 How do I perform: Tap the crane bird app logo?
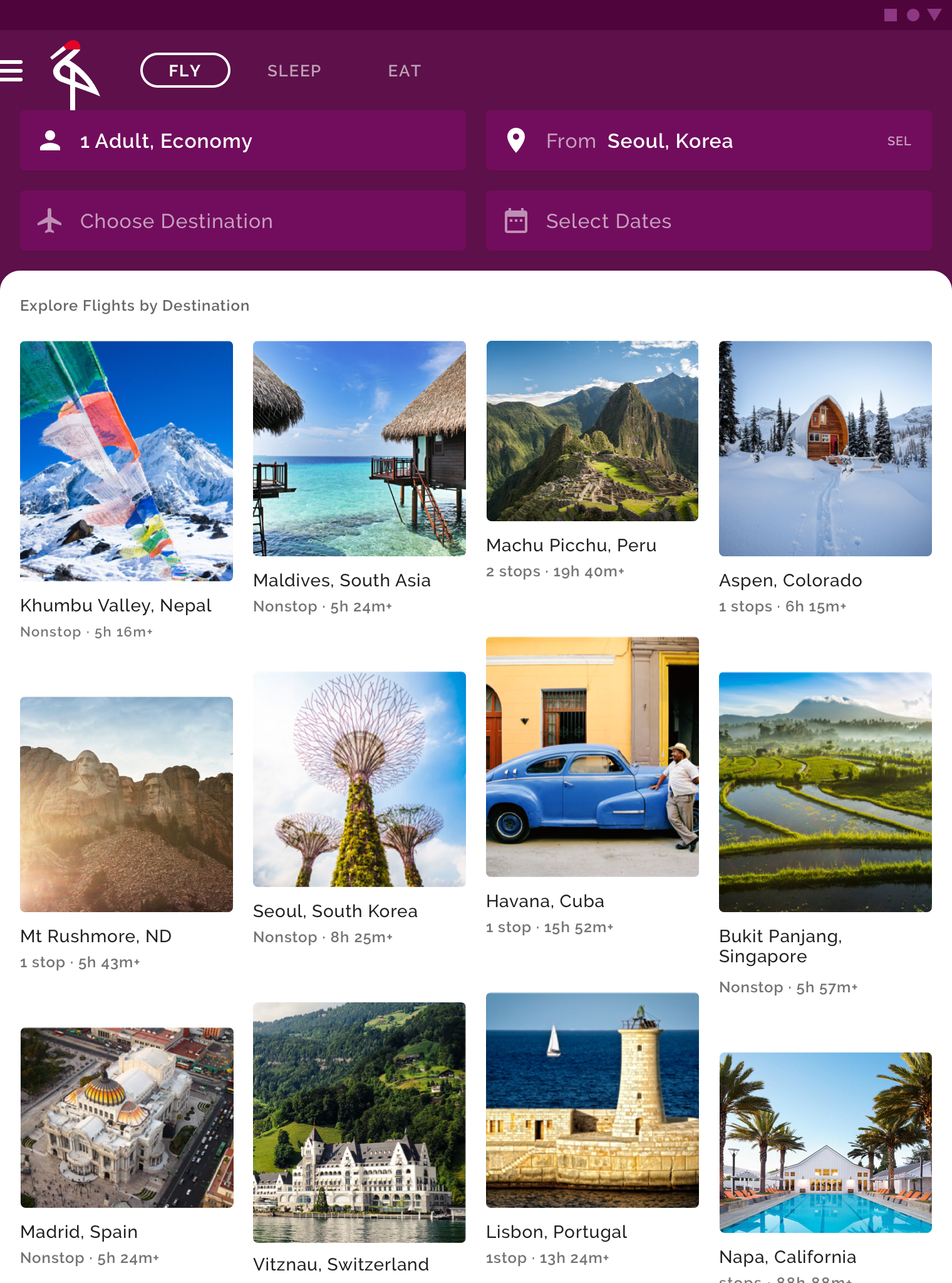[x=73, y=75]
